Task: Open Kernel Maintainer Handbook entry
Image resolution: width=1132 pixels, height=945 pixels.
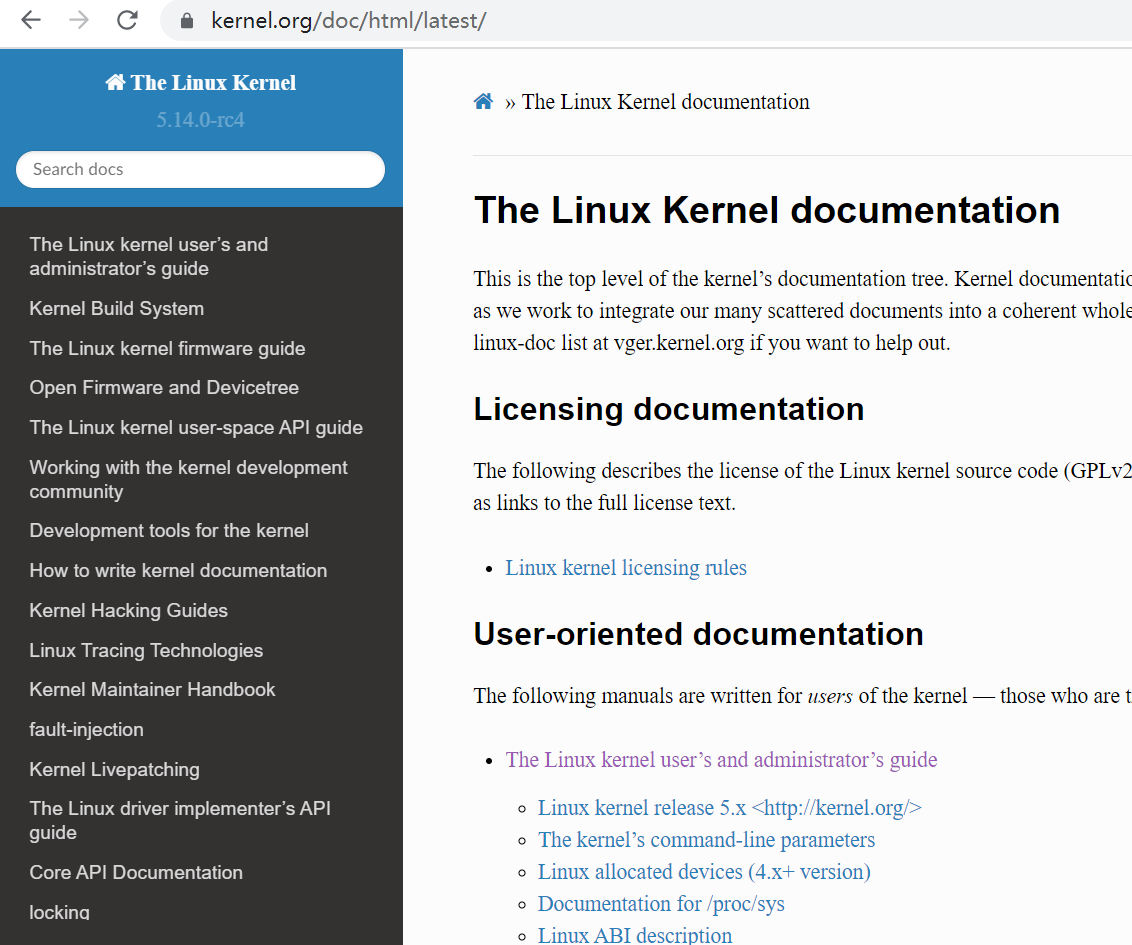Action: pyautogui.click(x=152, y=689)
